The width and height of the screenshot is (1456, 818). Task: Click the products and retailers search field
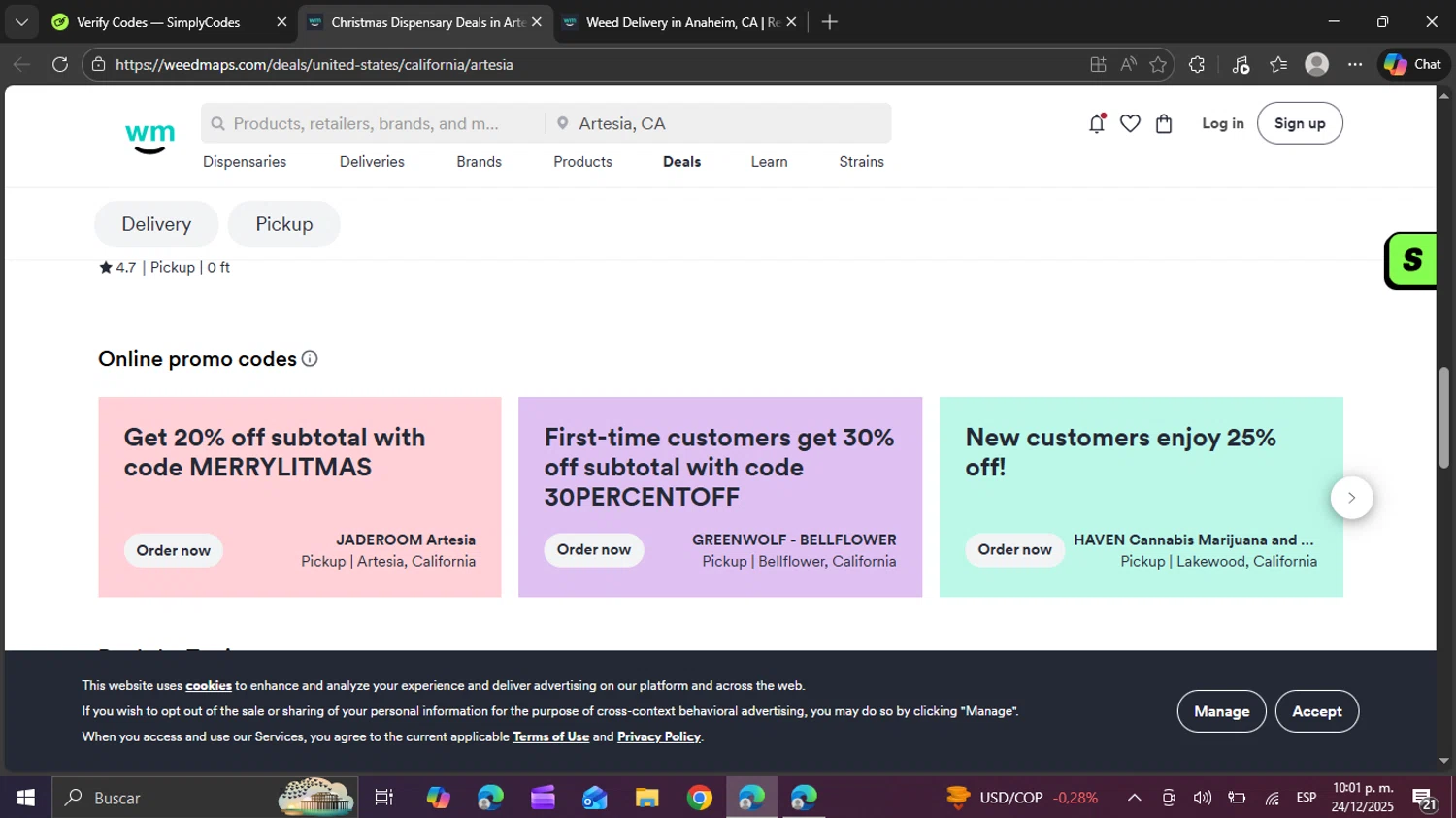tap(373, 123)
